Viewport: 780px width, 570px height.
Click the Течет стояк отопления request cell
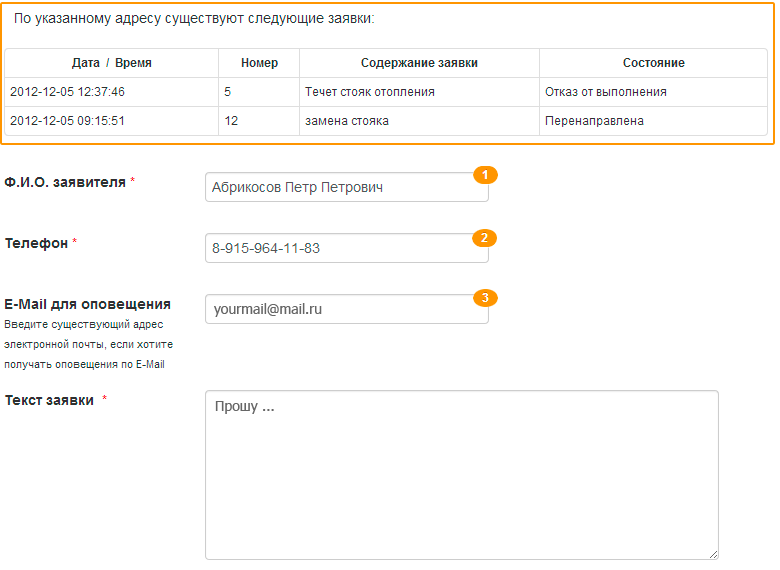tap(370, 92)
